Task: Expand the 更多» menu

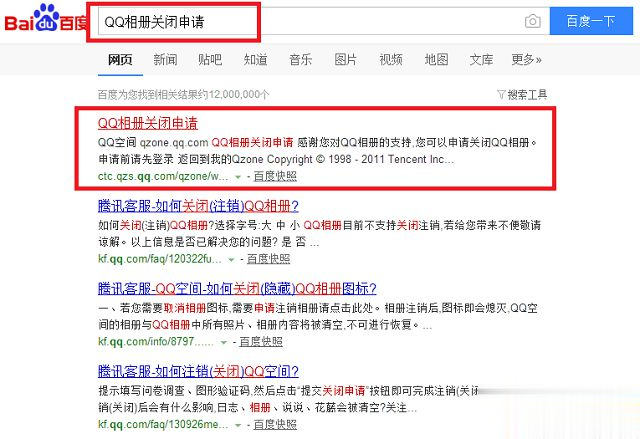Action: [x=527, y=60]
